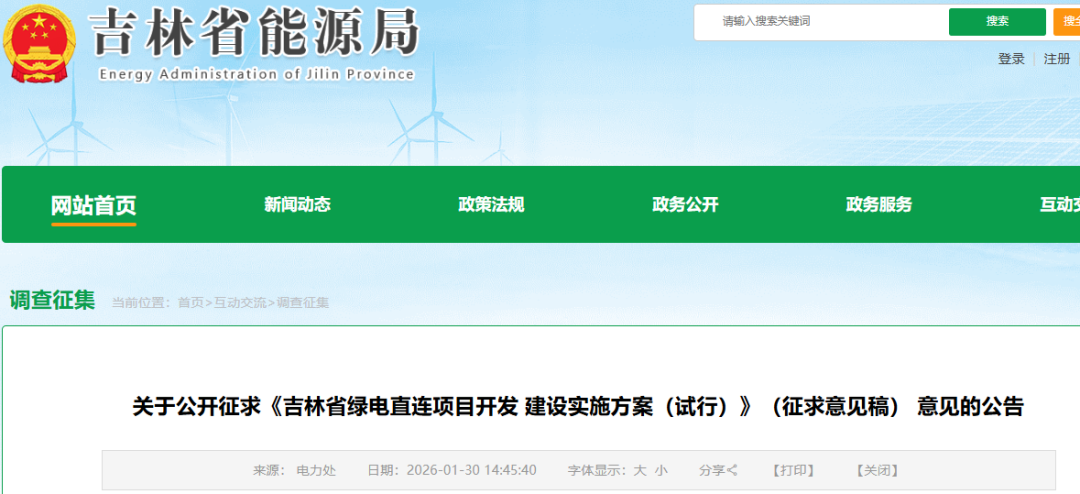Open the 新闻动态 navigation menu
This screenshot has width=1080, height=494.
297,205
